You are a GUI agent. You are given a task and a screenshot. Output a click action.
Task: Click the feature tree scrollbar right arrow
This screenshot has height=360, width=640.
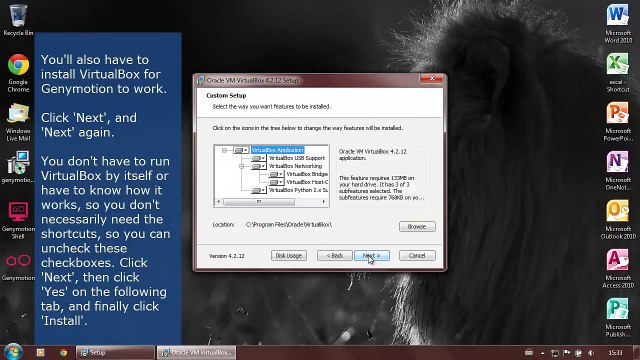point(324,202)
